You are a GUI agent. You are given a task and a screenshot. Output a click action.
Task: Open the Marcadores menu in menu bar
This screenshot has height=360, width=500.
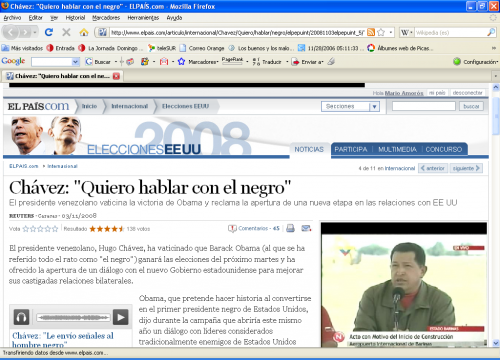click(x=106, y=18)
